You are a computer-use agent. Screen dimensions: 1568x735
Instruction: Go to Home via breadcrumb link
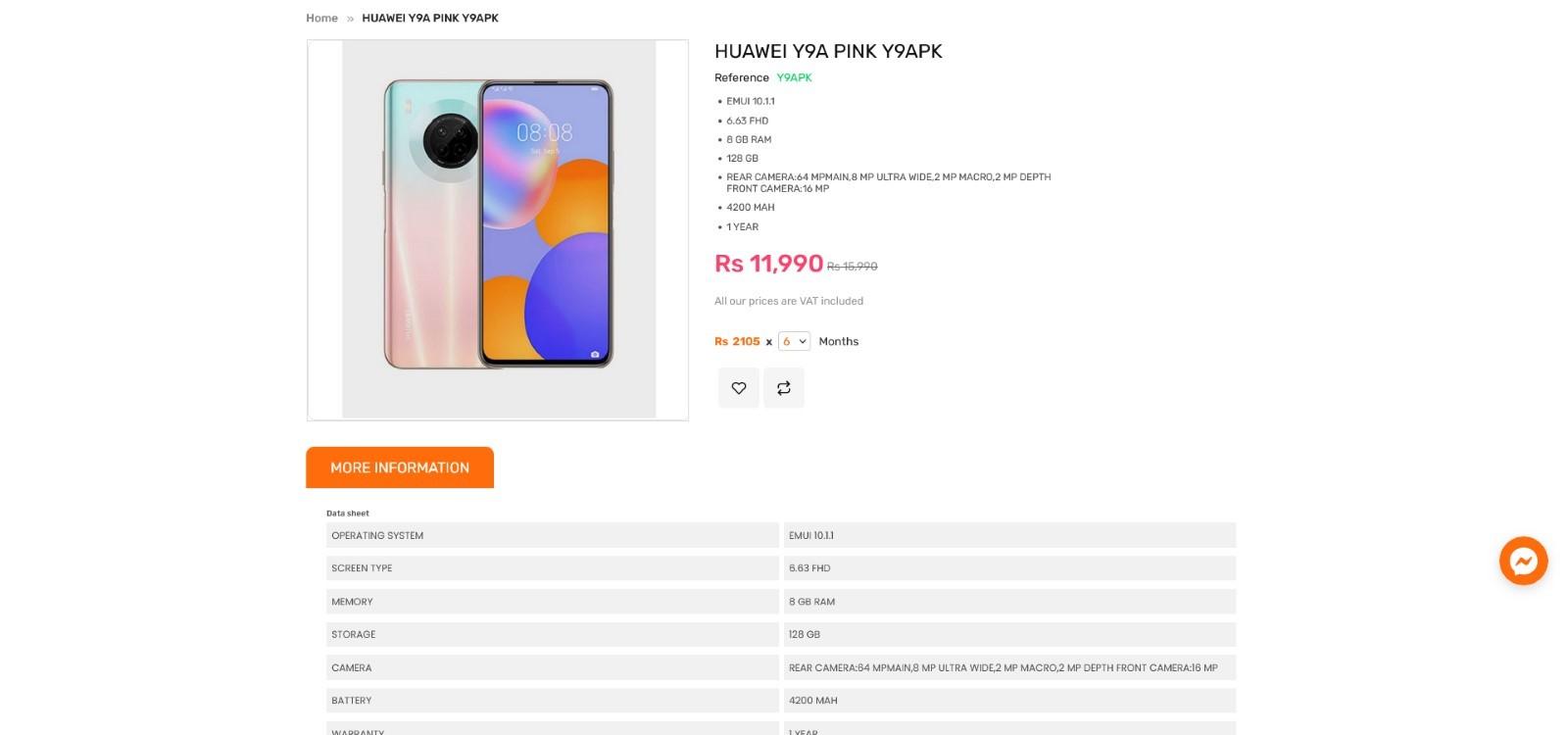[x=321, y=18]
